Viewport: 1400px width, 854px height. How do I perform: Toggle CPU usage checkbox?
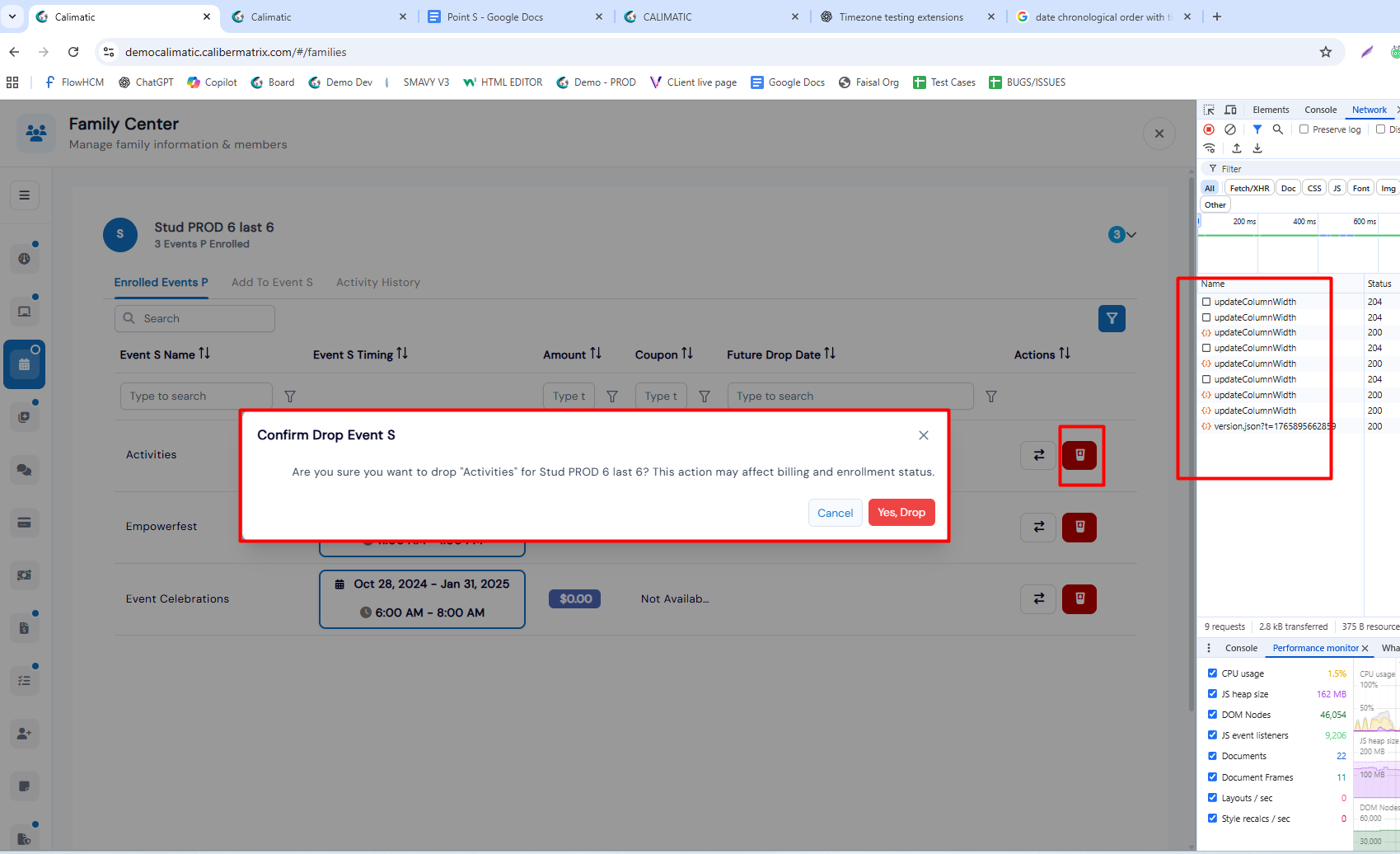1212,673
